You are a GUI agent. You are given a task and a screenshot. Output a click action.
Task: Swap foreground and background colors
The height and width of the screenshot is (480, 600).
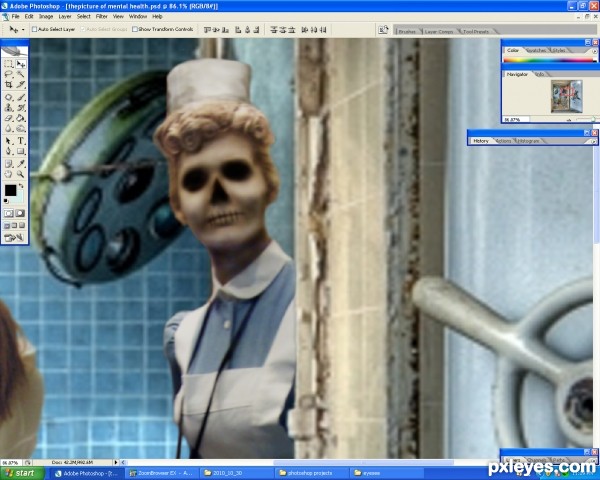(x=21, y=186)
